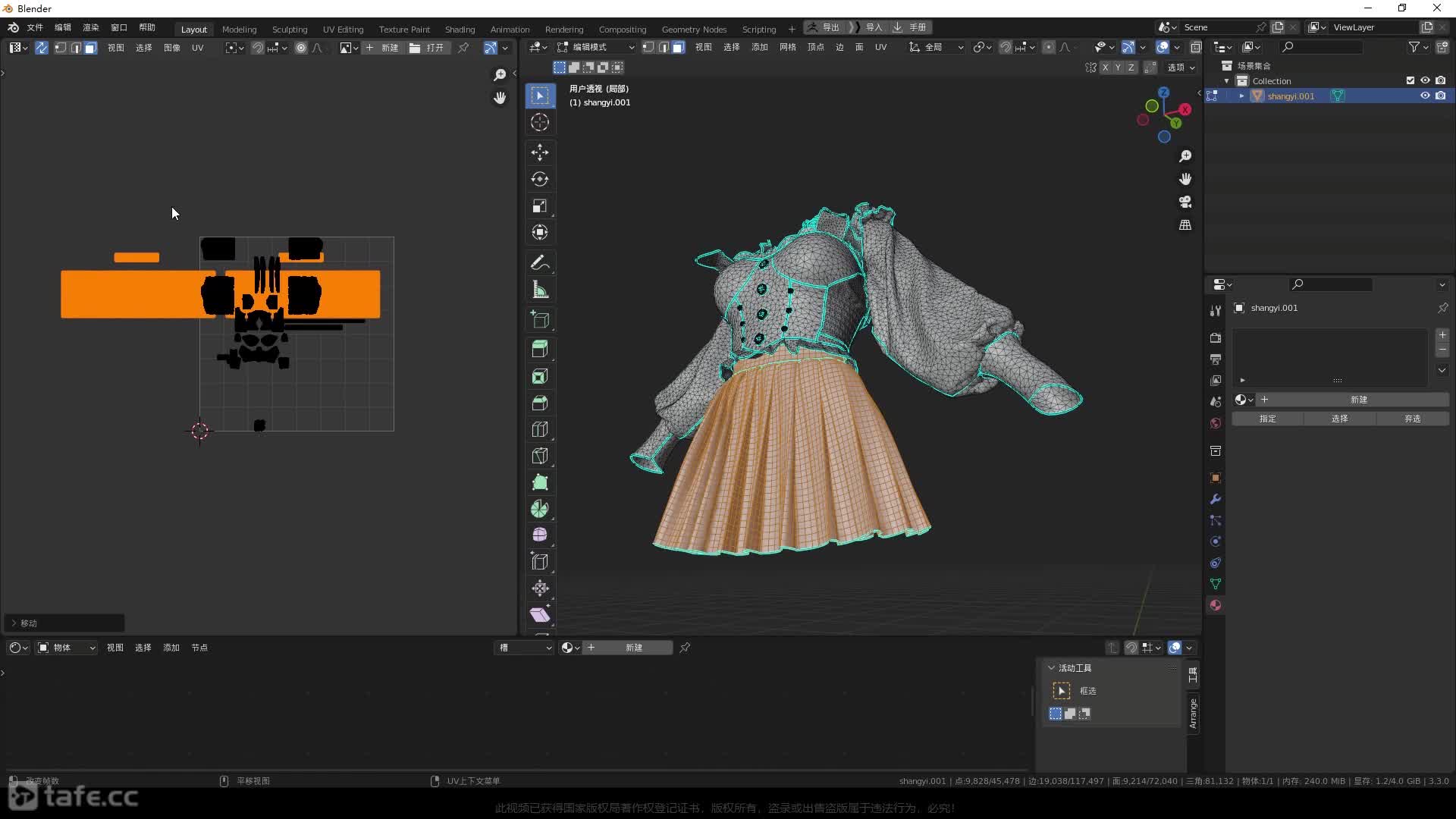Select the Loop Cut tool
The width and height of the screenshot is (1456, 819).
pos(540,429)
